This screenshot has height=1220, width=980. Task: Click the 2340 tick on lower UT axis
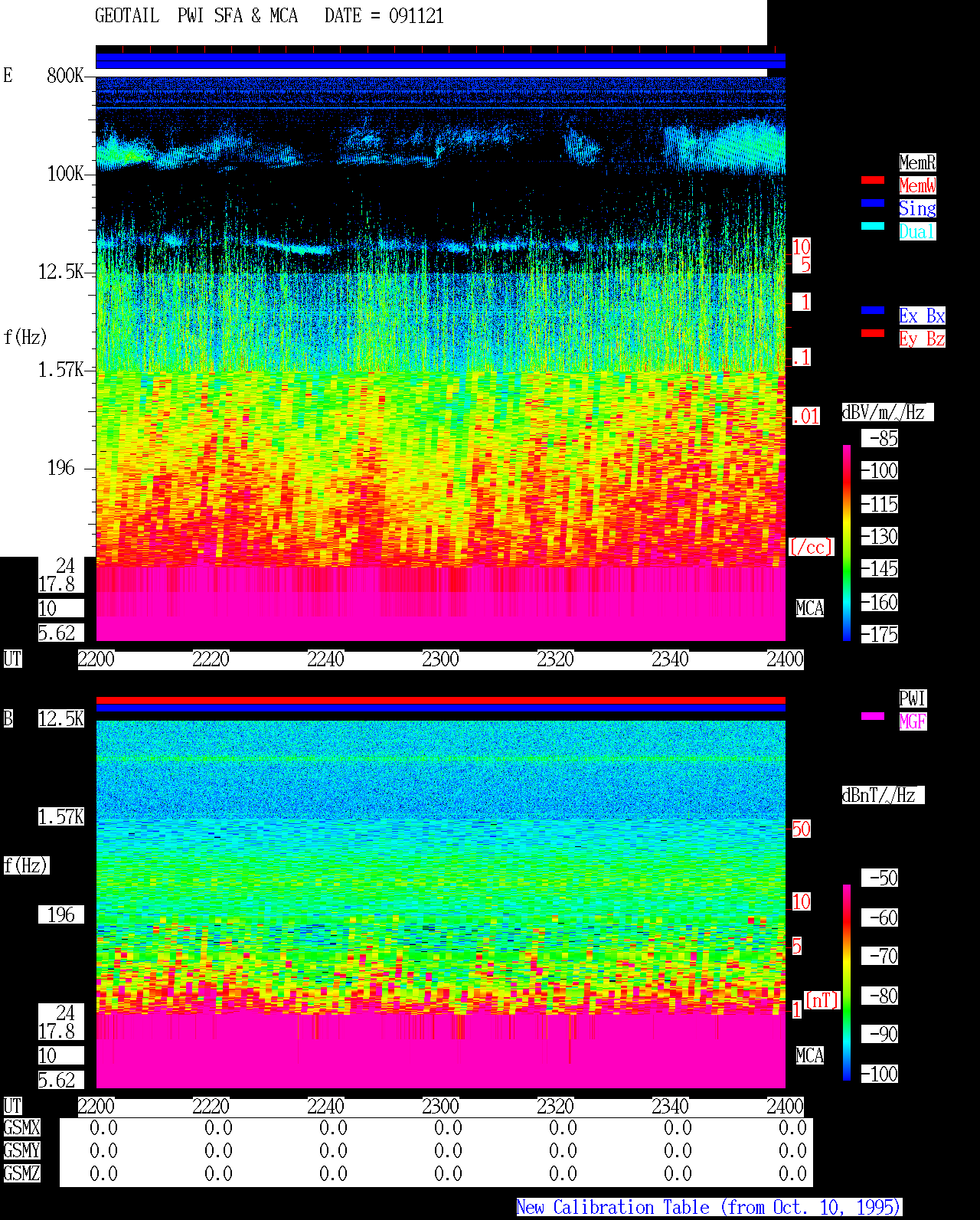(x=670, y=1107)
